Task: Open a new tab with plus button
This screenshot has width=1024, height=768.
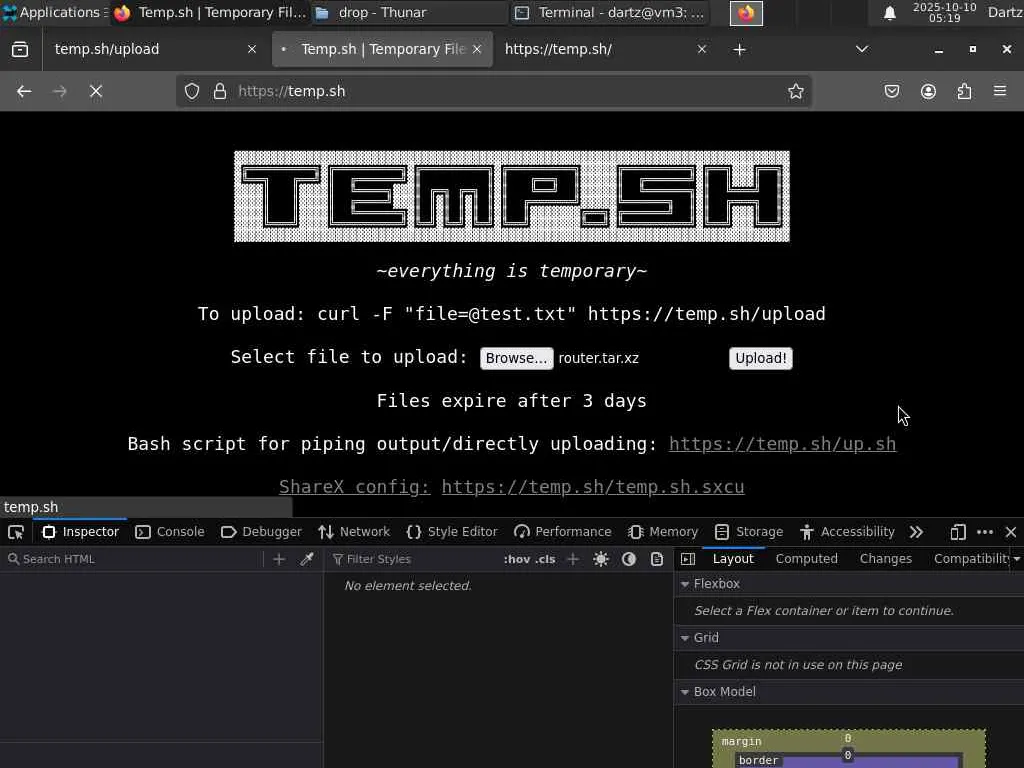Action: click(739, 50)
